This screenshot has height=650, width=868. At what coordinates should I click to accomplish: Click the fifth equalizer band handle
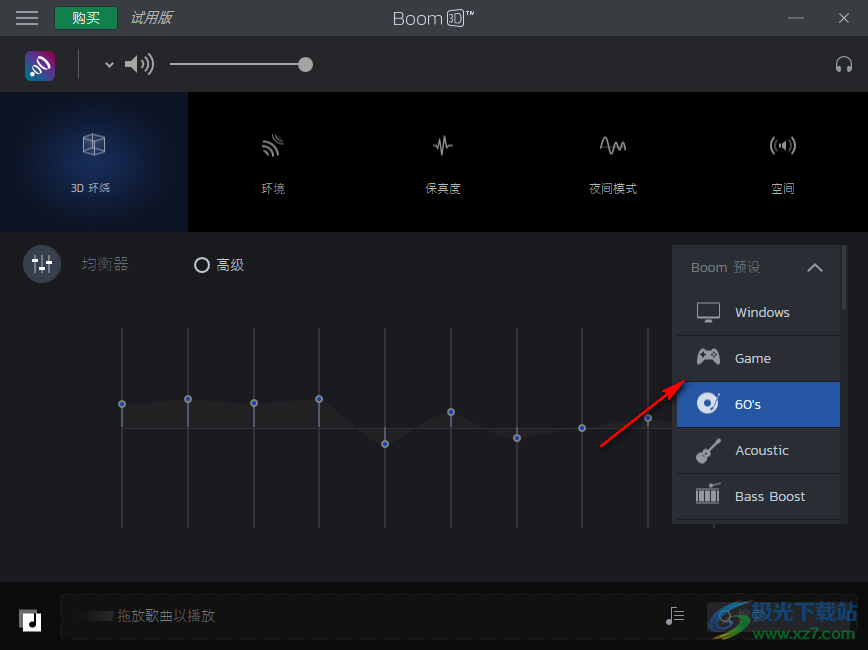point(385,444)
